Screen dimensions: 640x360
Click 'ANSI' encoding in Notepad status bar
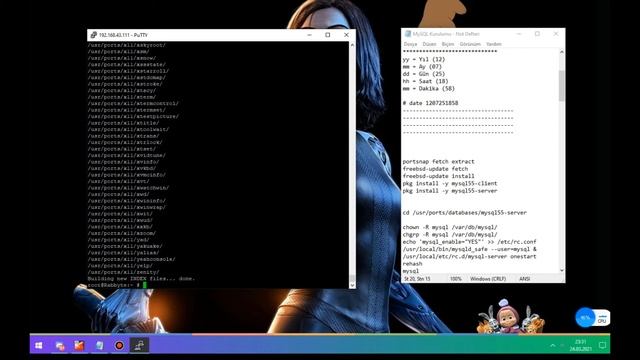(524, 279)
